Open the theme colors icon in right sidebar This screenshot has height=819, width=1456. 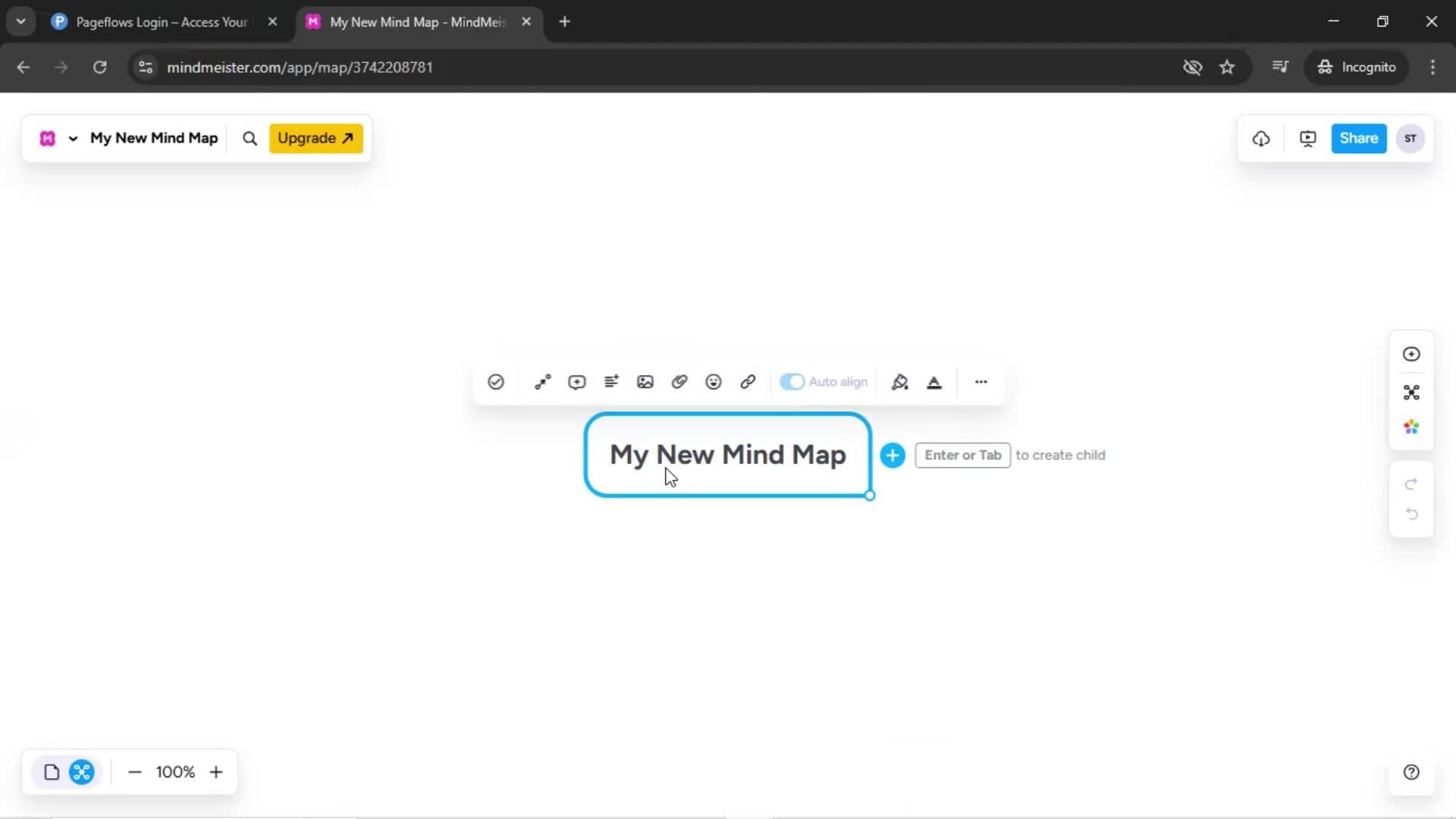1411,426
